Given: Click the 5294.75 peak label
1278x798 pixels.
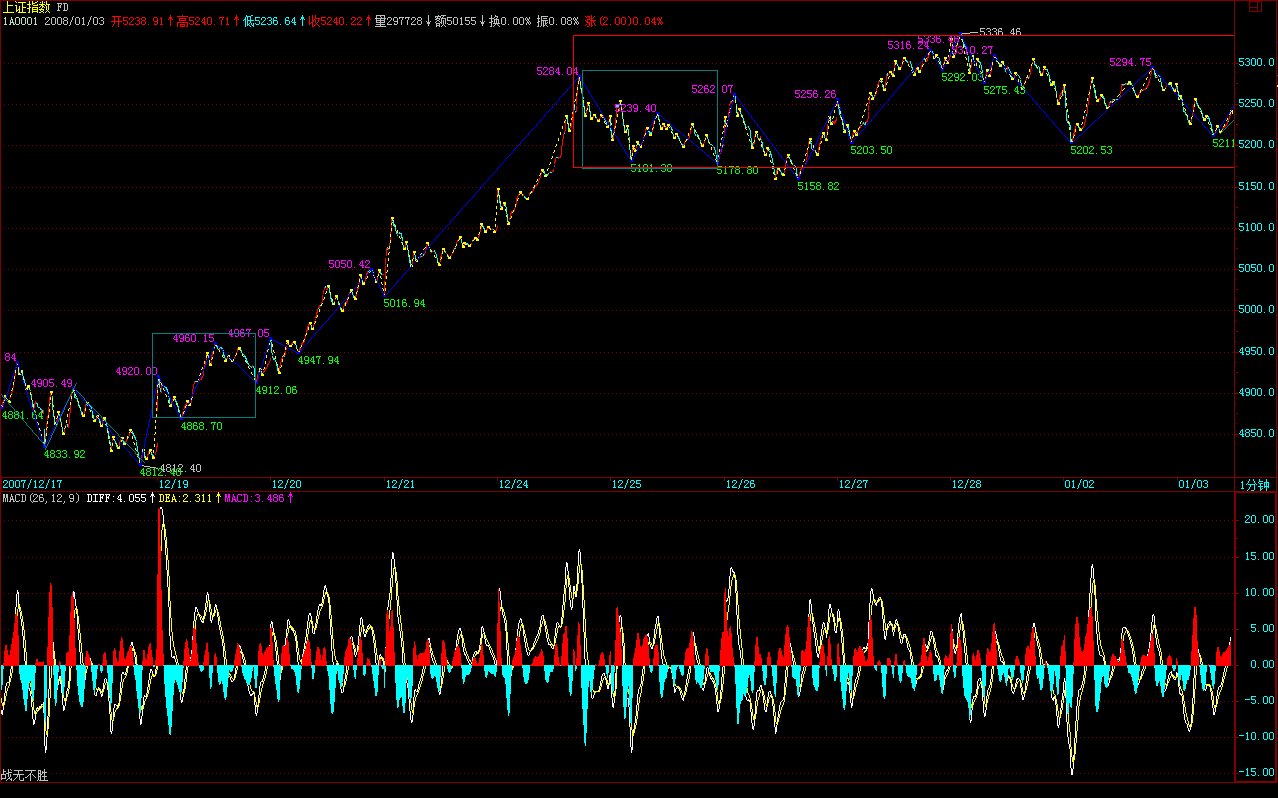Looking at the screenshot, I should tap(1130, 62).
